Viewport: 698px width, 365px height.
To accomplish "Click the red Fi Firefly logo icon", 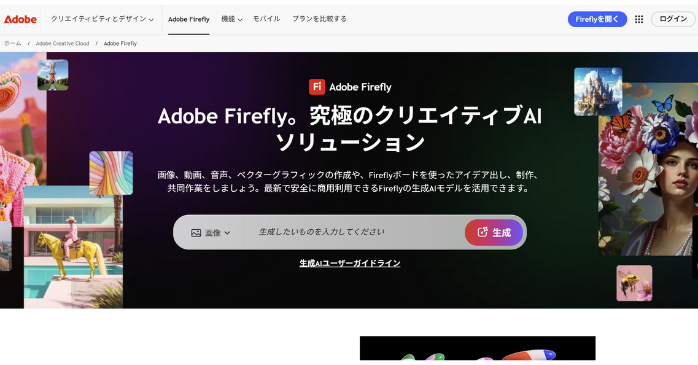I will click(317, 87).
